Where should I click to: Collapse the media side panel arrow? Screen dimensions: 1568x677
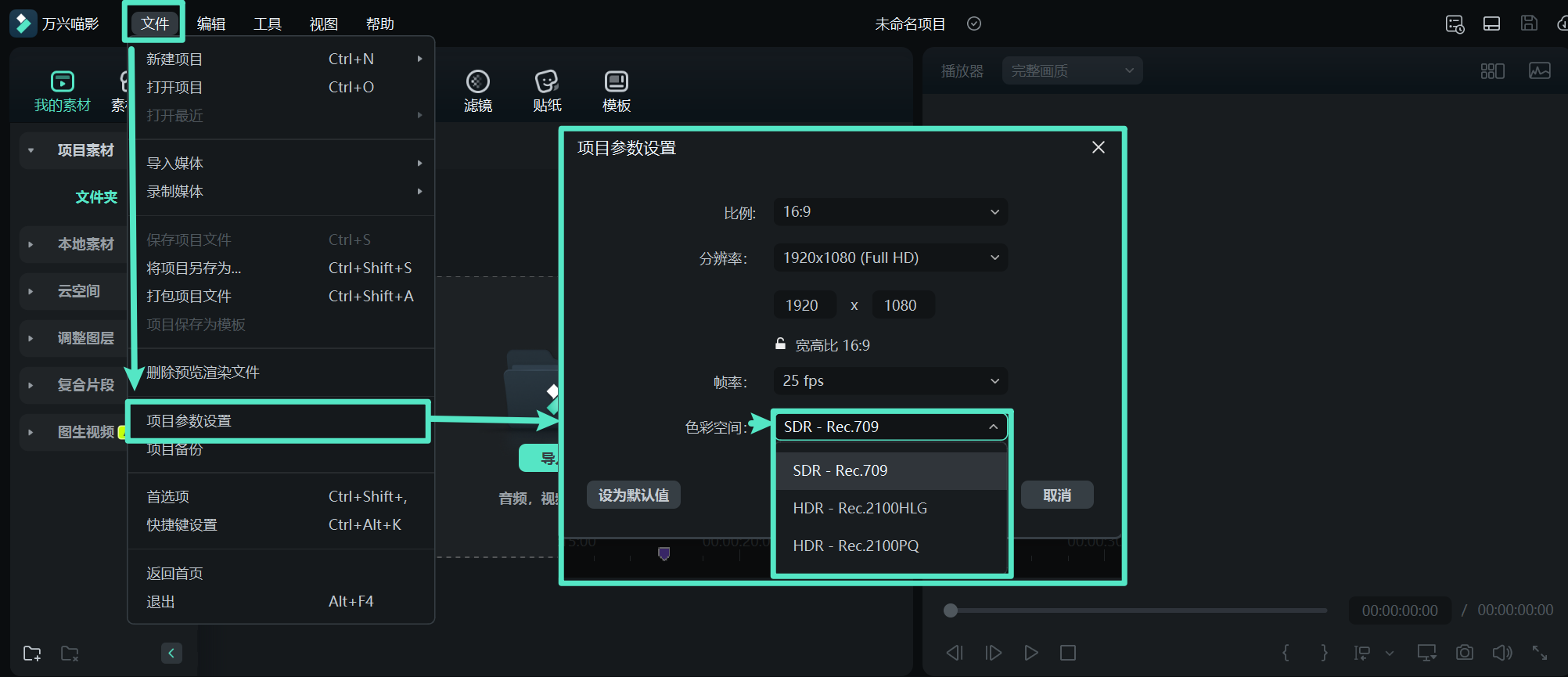coord(171,653)
